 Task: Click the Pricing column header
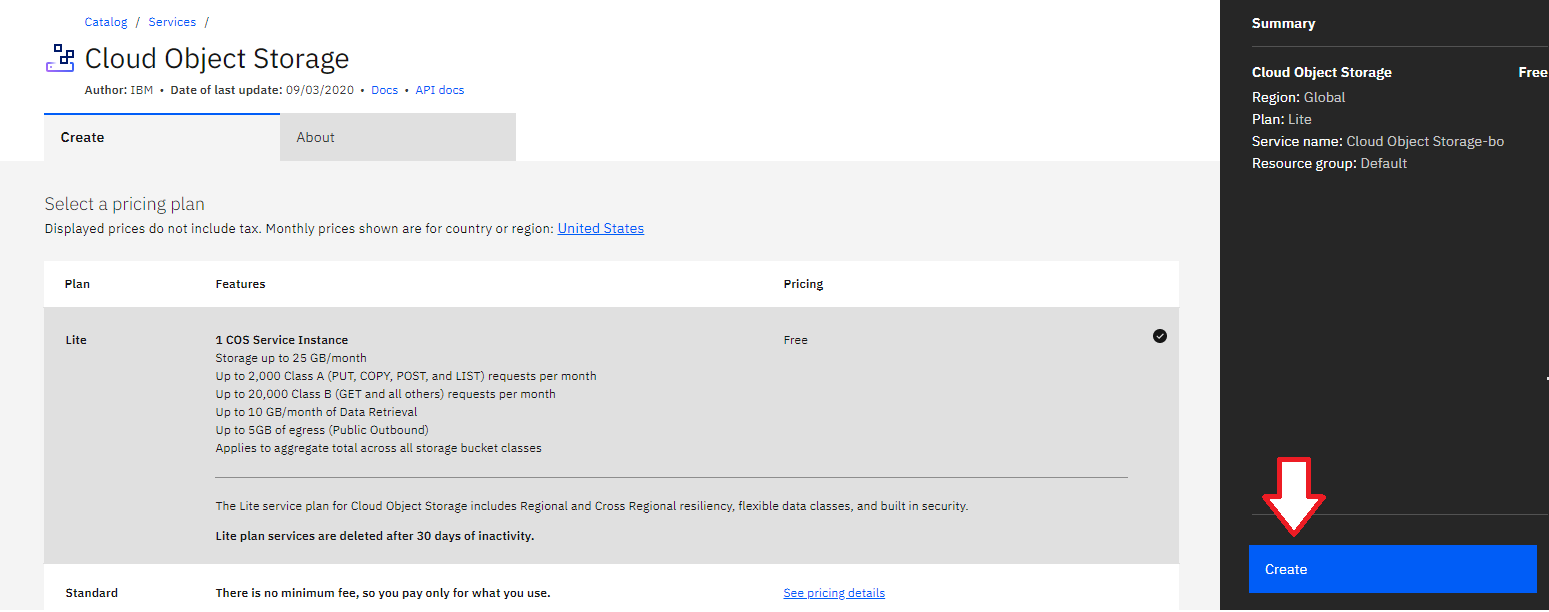tap(803, 284)
